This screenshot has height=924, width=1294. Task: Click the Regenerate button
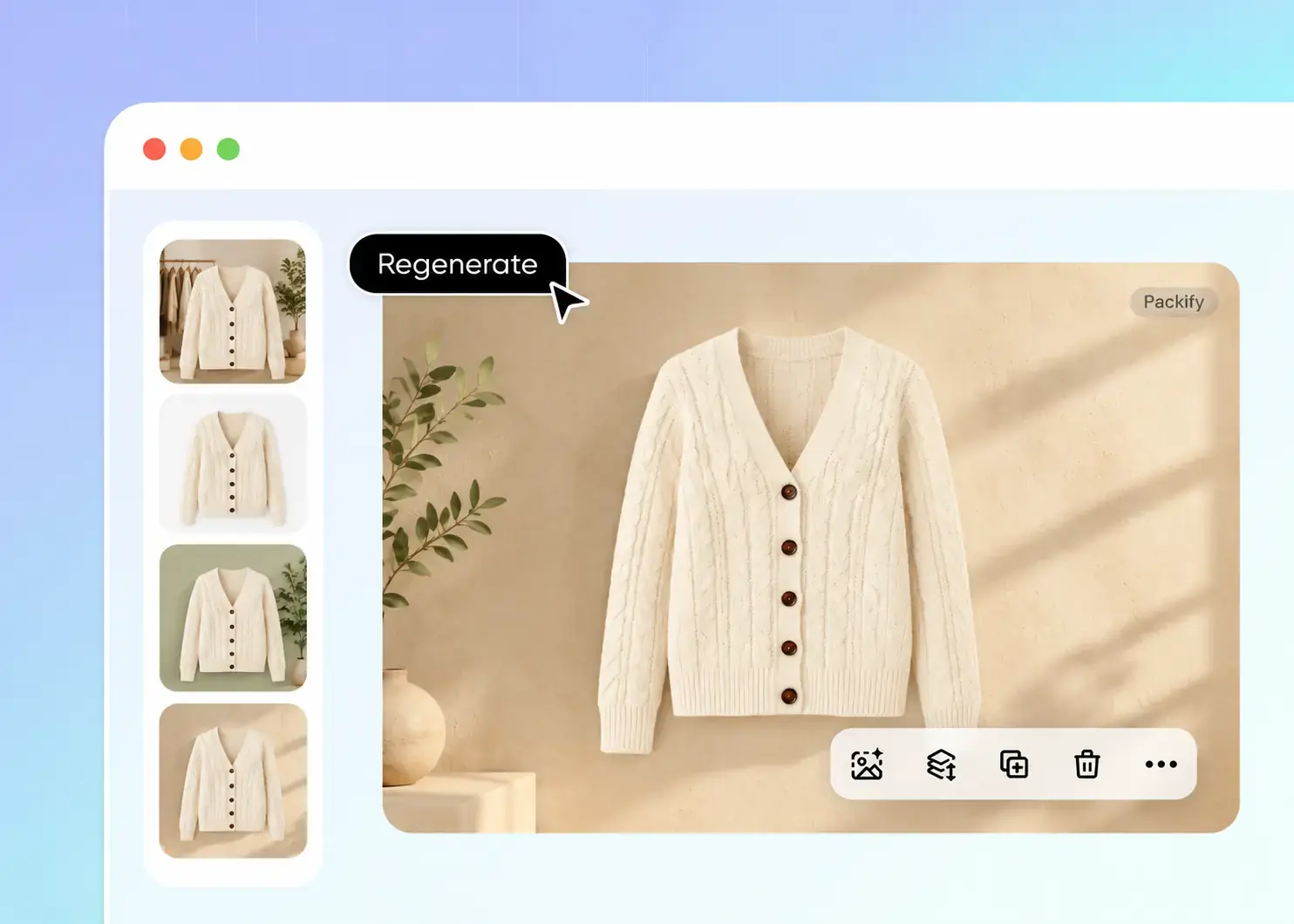(458, 264)
